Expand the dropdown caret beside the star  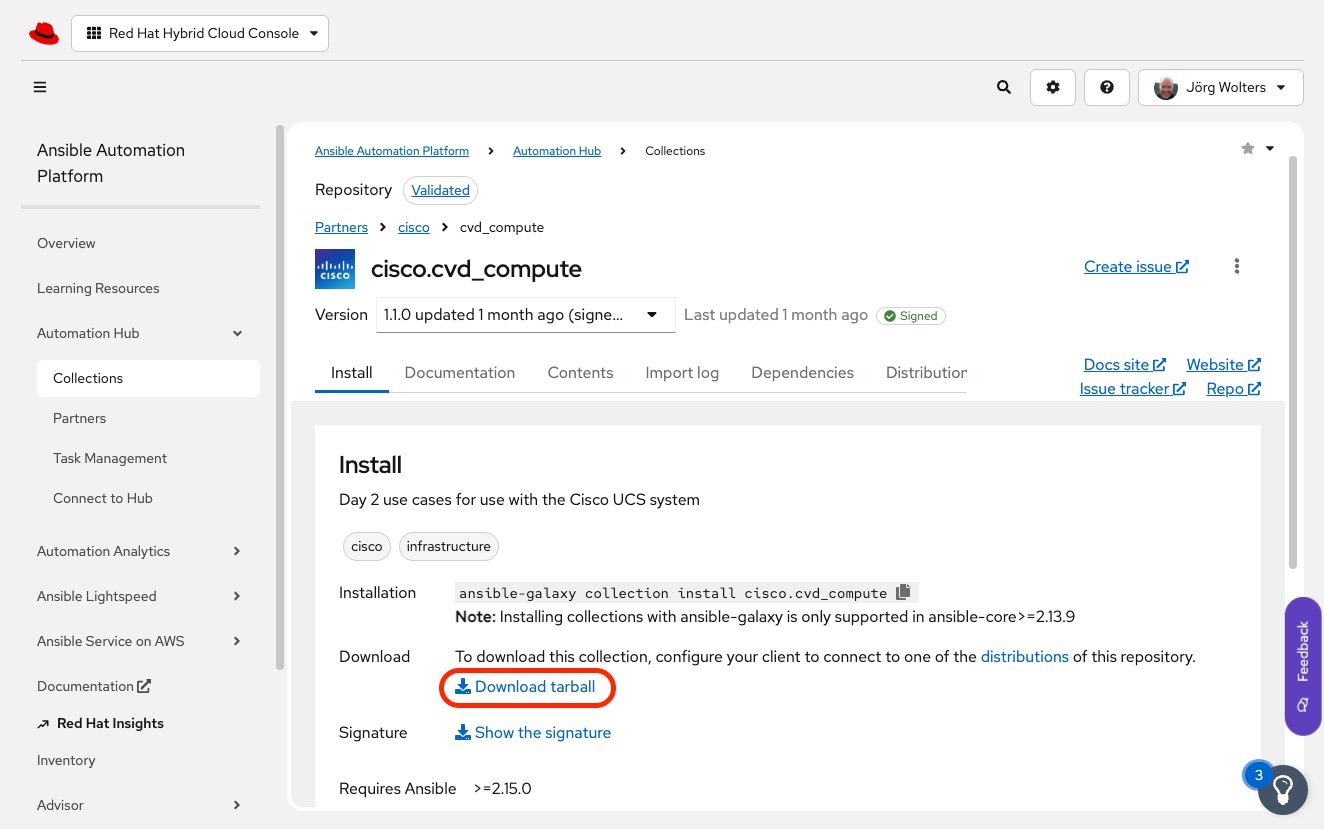coord(1270,148)
